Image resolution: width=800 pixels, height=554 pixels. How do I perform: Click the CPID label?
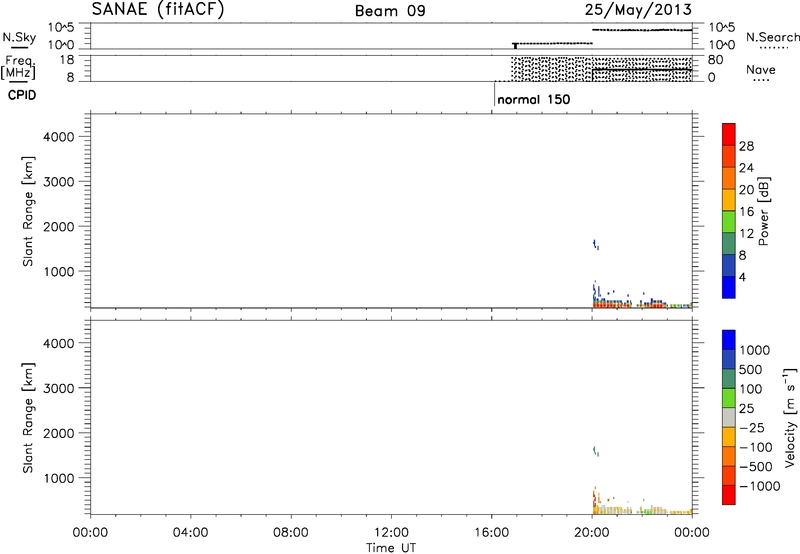[22, 95]
